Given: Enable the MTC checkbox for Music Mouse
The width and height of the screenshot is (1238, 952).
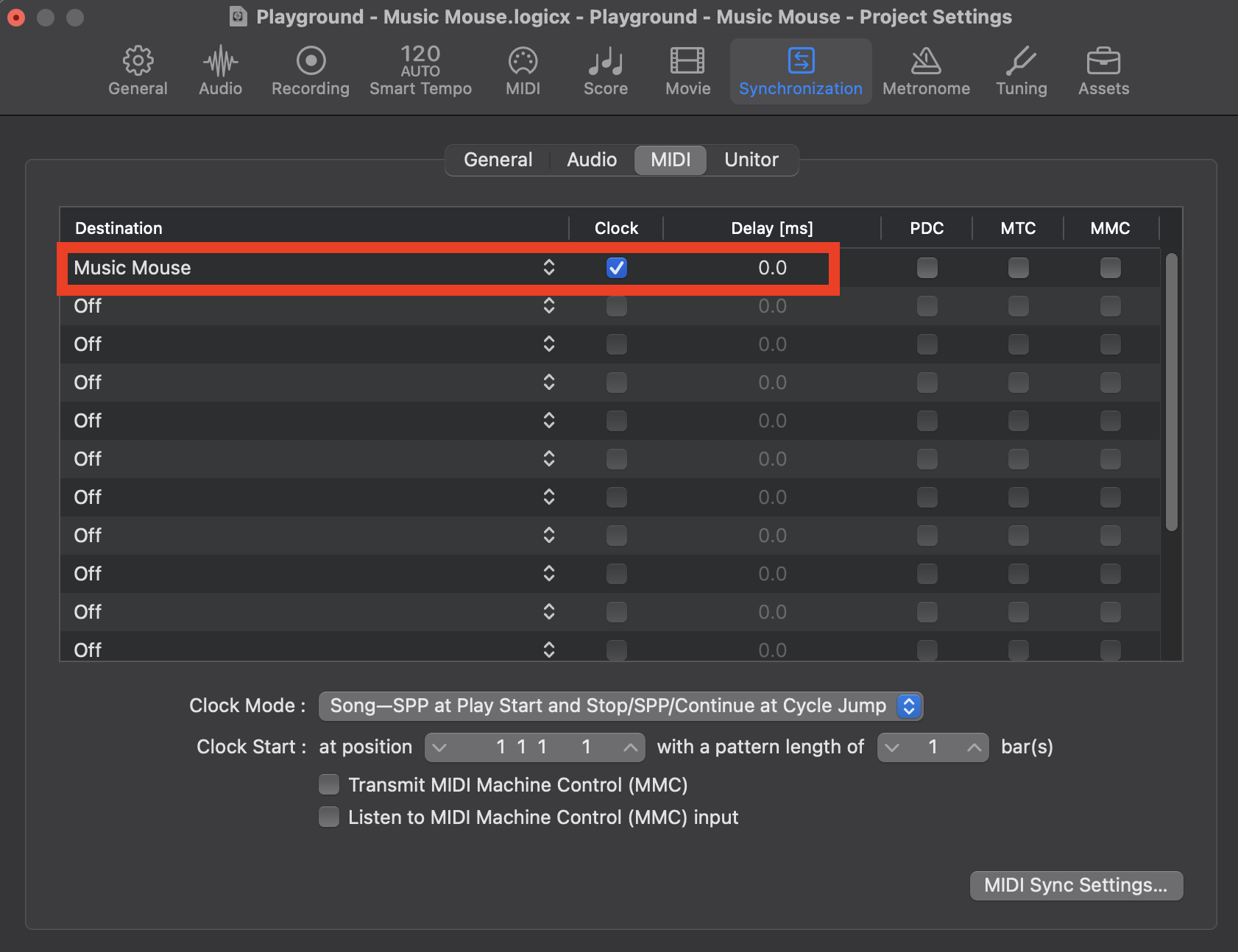Looking at the screenshot, I should [x=1018, y=268].
